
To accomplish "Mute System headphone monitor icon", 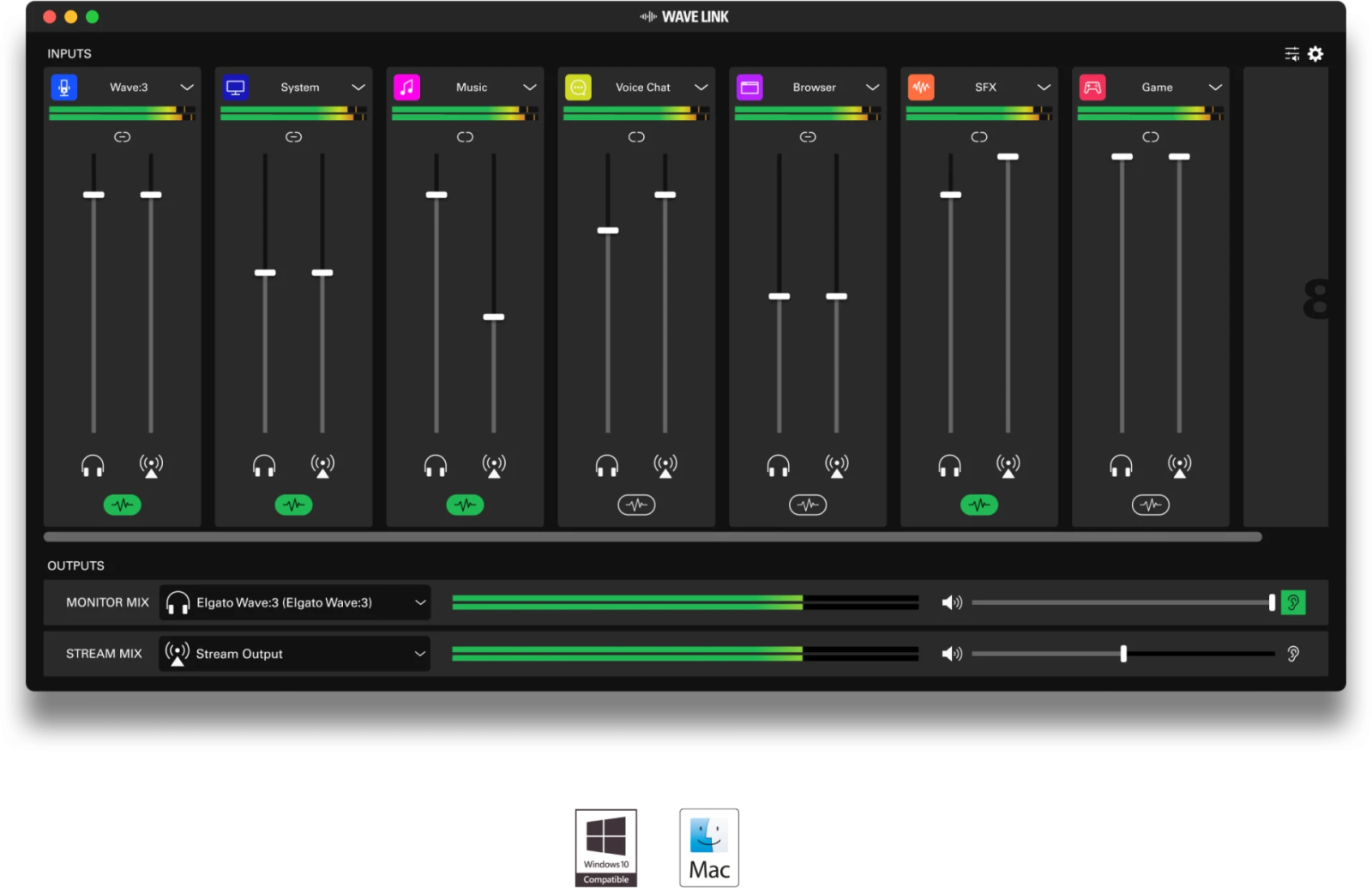I will pyautogui.click(x=264, y=466).
